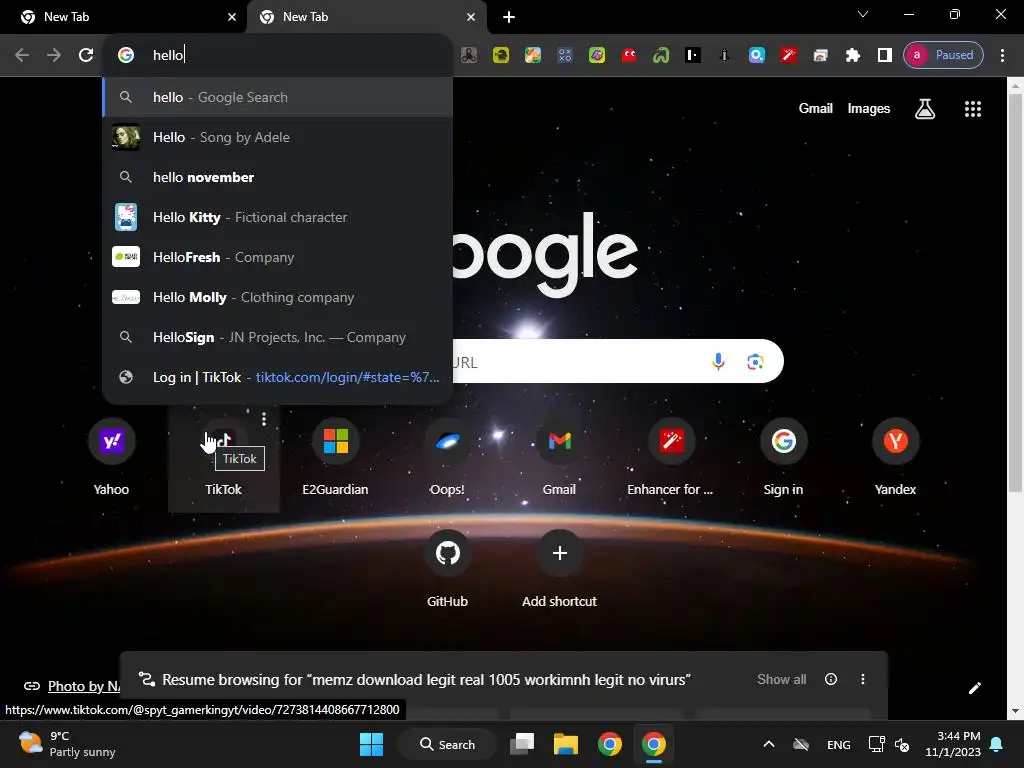This screenshot has width=1024, height=768.
Task: Click the red ghost extension icon
Action: [x=629, y=55]
